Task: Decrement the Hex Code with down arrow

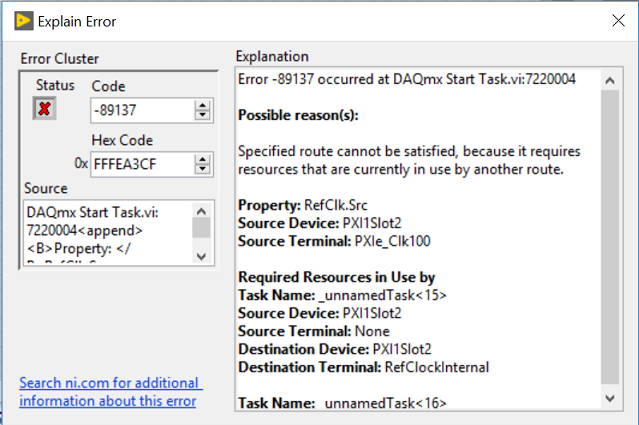Action: pos(202,169)
